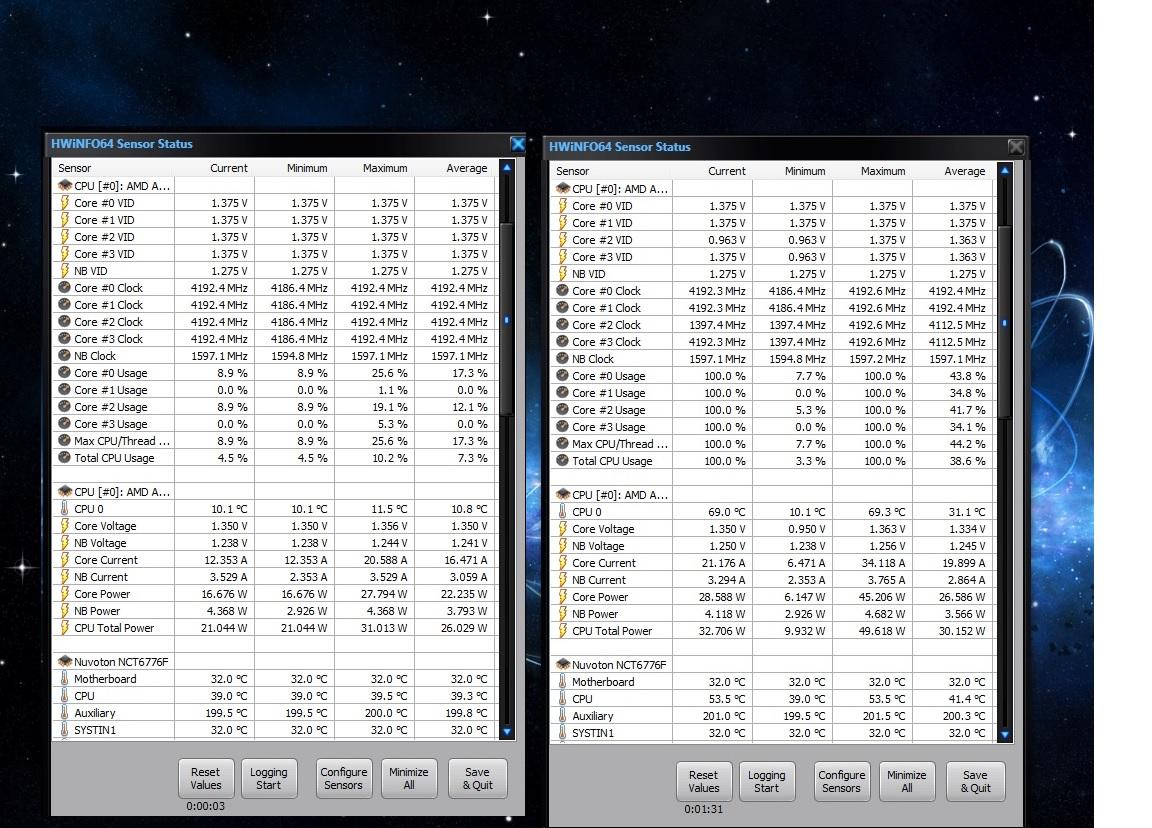1152x828 pixels.
Task: Close the left HWiNFO64 Sensor Status window
Action: pos(518,144)
